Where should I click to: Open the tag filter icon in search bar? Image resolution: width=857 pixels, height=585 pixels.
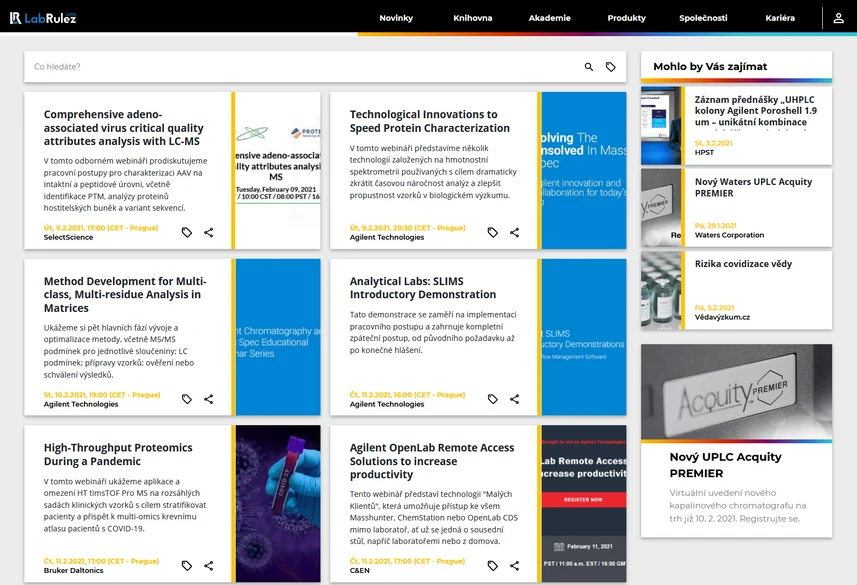click(611, 67)
